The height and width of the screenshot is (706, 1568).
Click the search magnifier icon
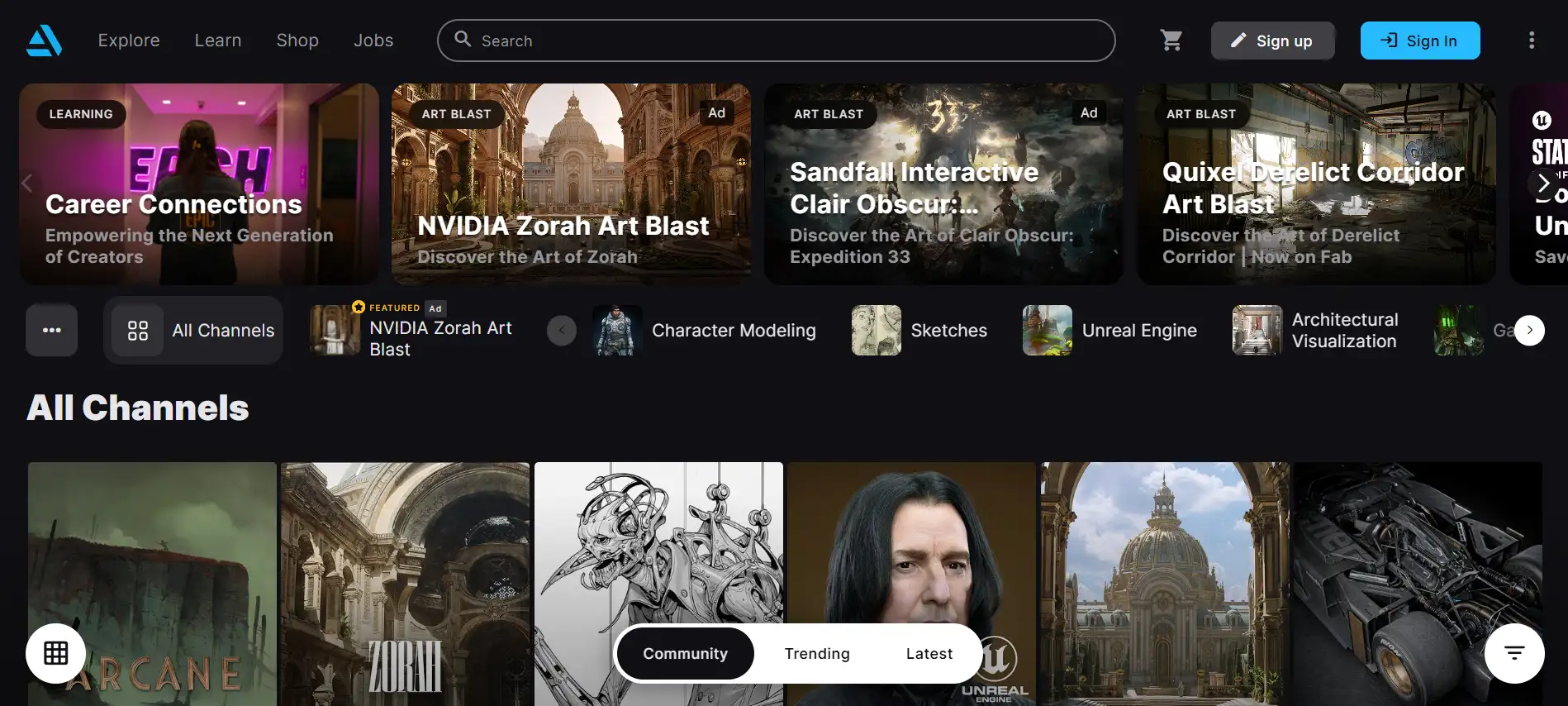(x=463, y=40)
